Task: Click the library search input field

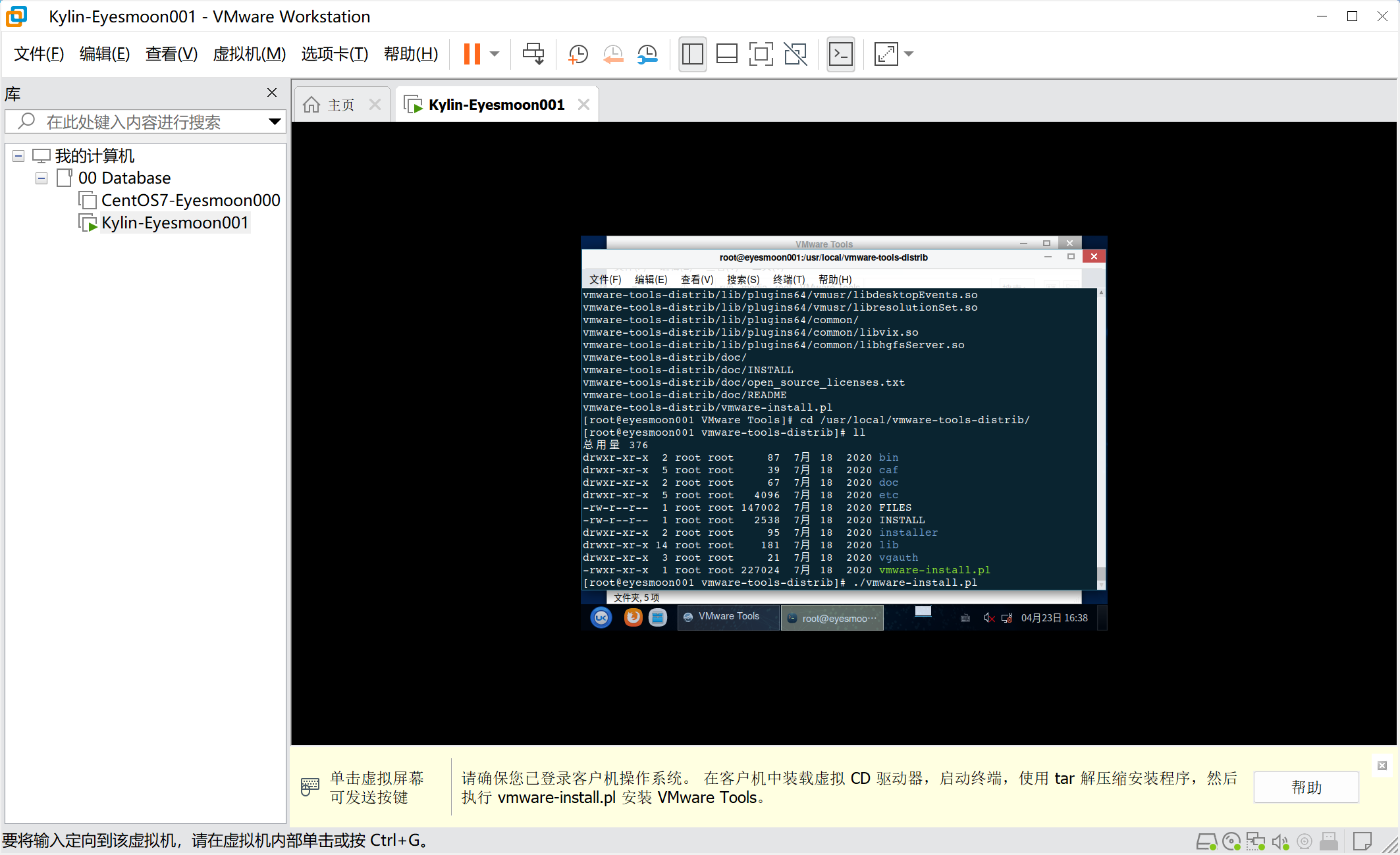Action: [x=145, y=122]
